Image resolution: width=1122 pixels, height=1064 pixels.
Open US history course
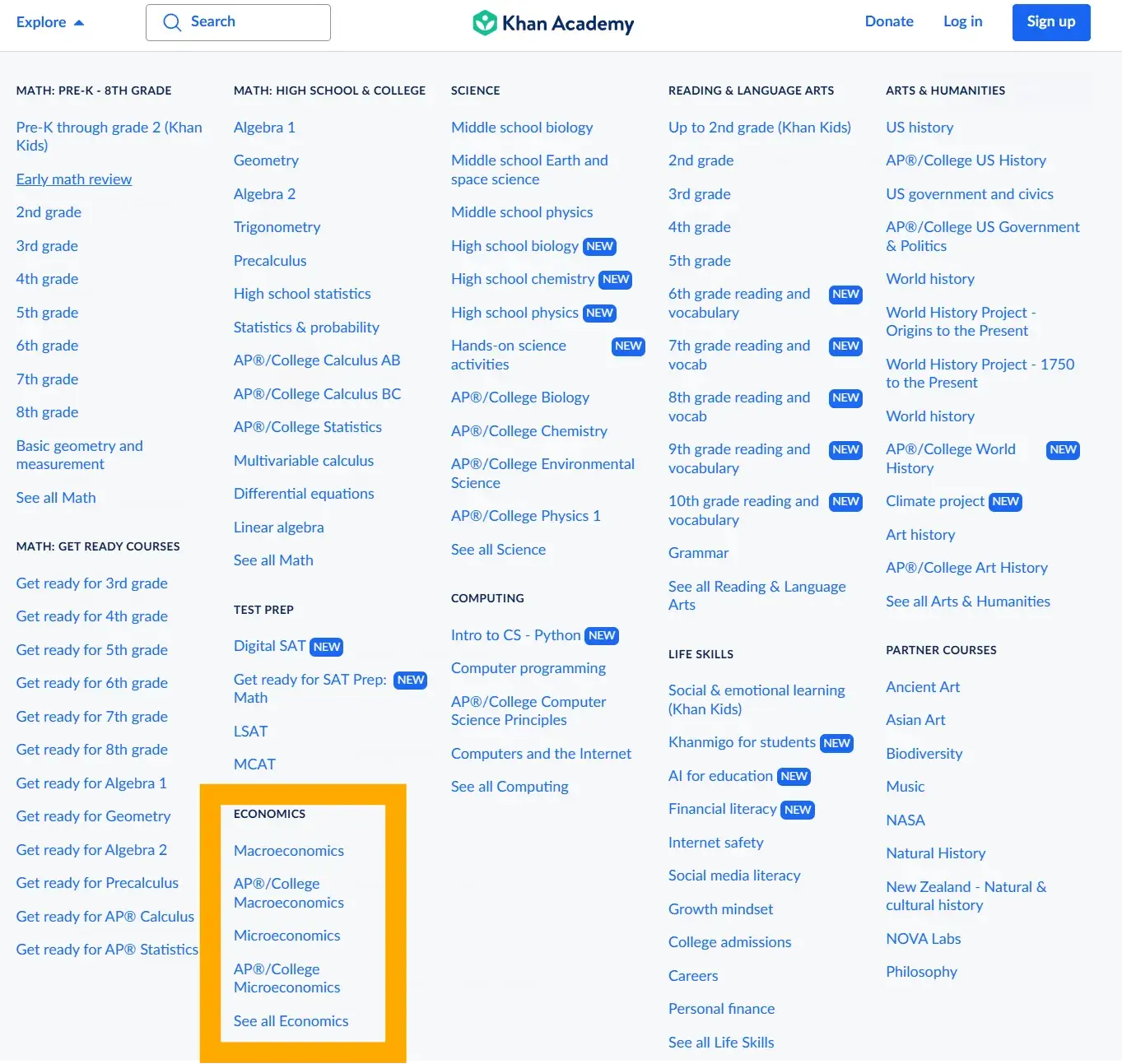click(x=919, y=128)
